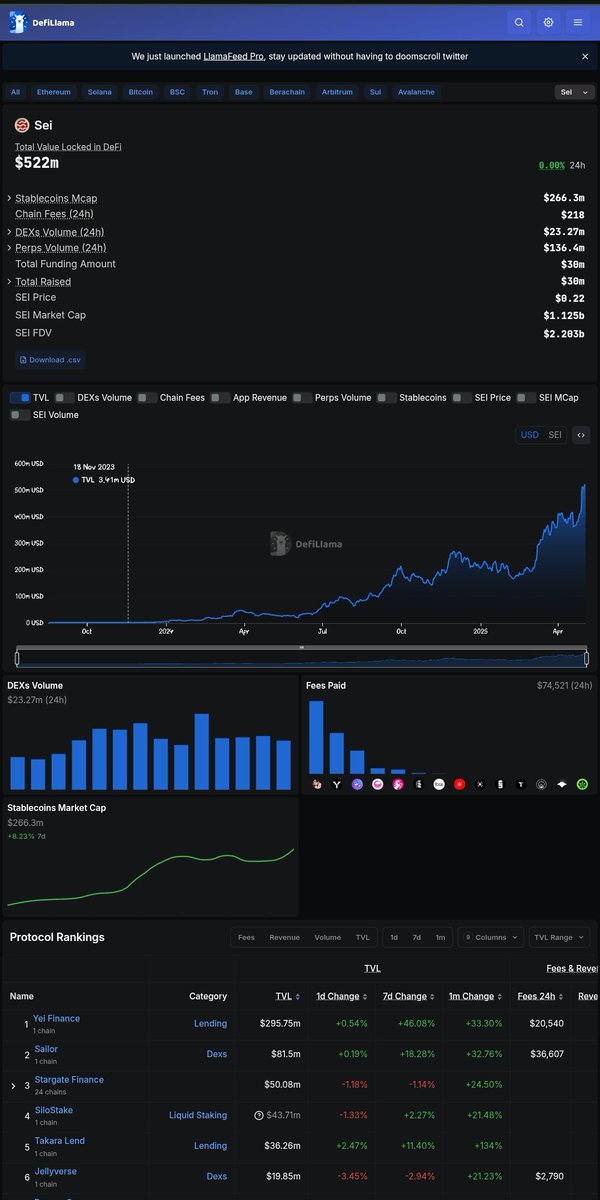600x1200 pixels.
Task: Select the Solana chain tab
Action: pyautogui.click(x=99, y=92)
